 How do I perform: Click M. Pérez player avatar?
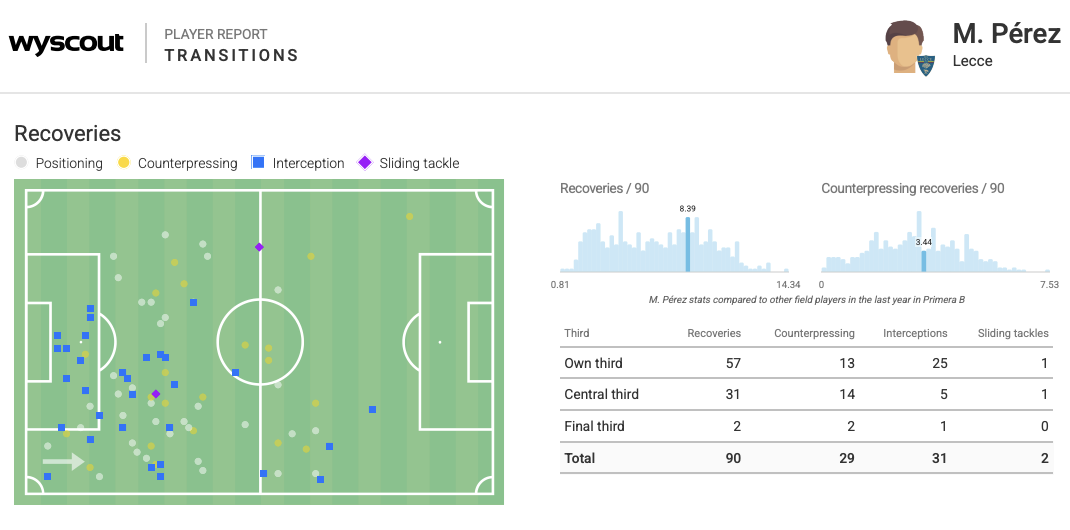(904, 46)
